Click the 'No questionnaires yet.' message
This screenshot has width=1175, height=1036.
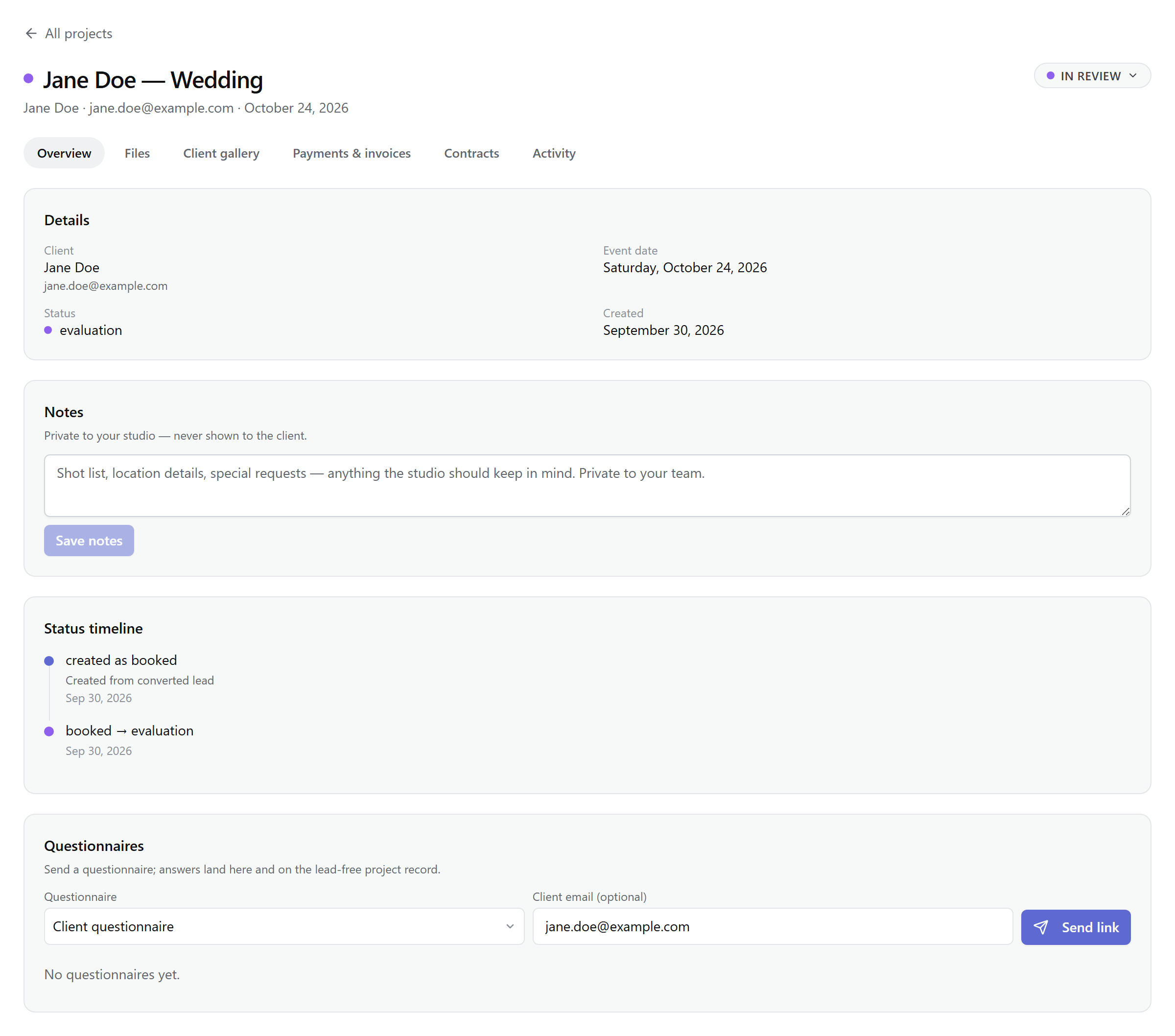[112, 974]
